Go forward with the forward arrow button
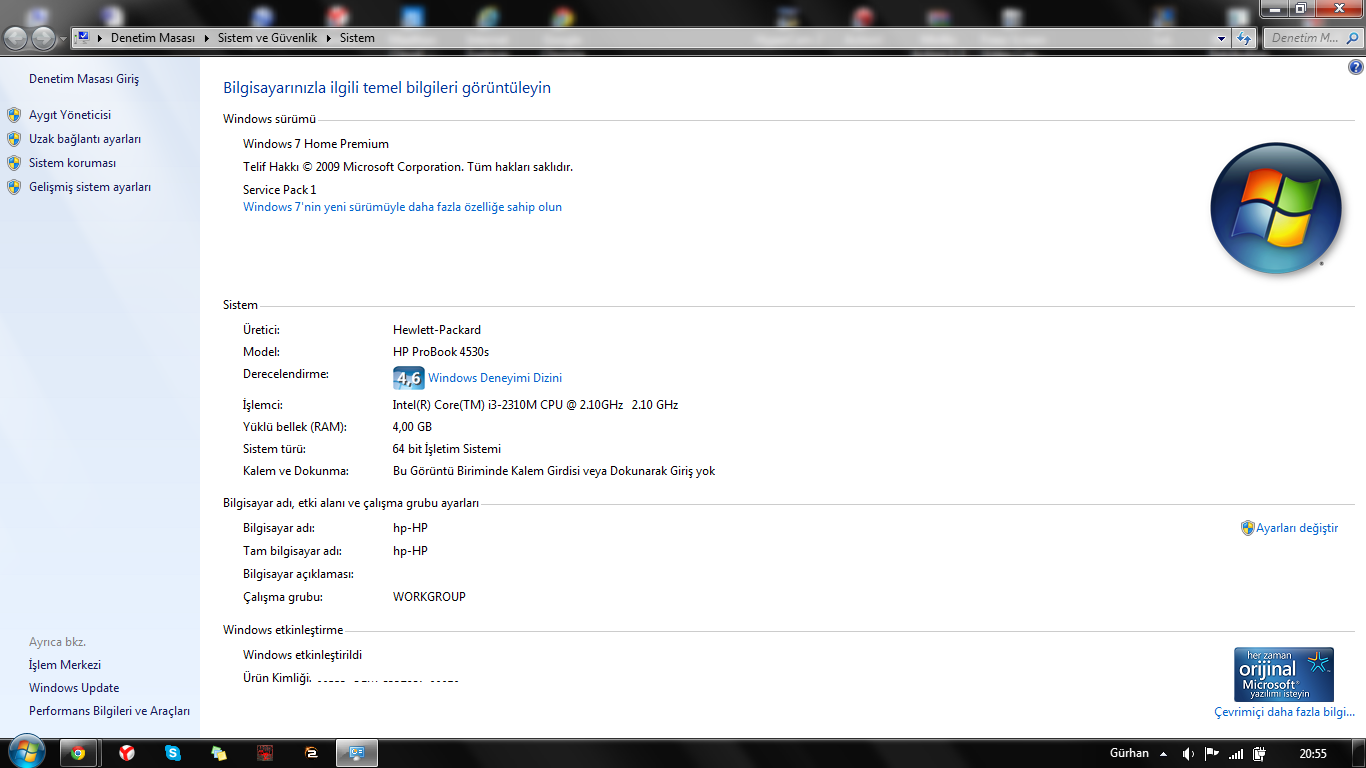Viewport: 1366px width, 768px height. [x=44, y=38]
